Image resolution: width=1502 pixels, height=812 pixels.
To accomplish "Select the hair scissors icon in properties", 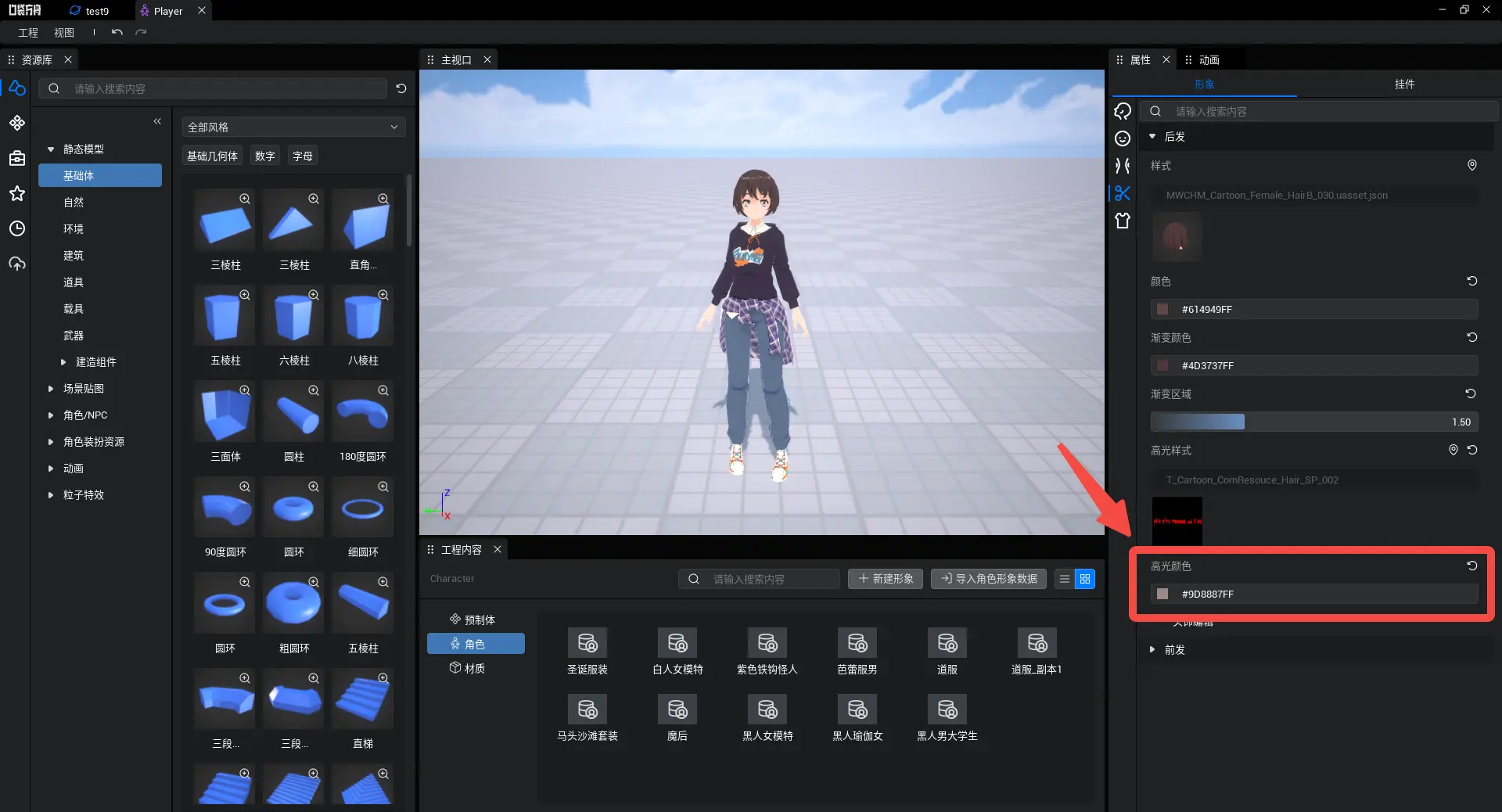I will coord(1123,193).
